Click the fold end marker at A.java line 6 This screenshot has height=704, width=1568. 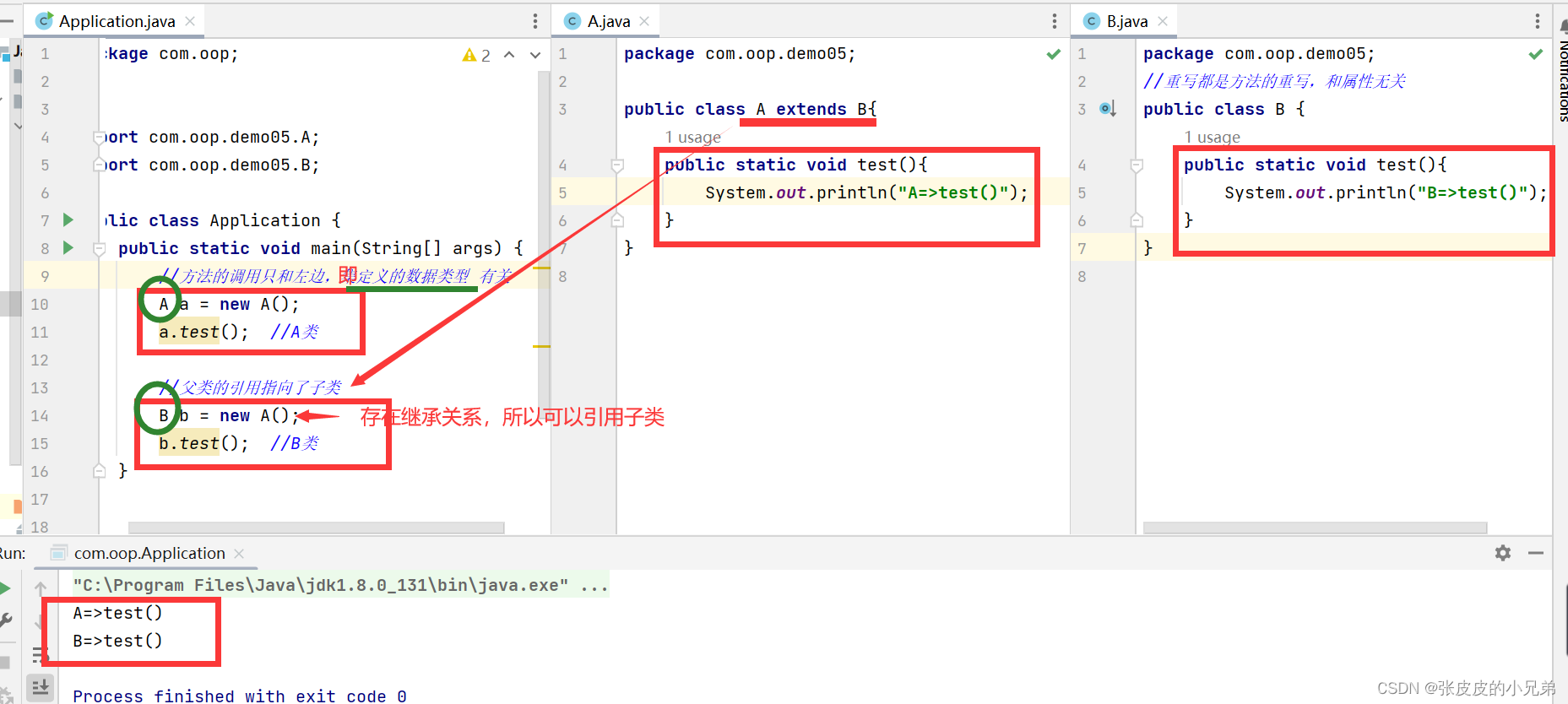click(617, 220)
